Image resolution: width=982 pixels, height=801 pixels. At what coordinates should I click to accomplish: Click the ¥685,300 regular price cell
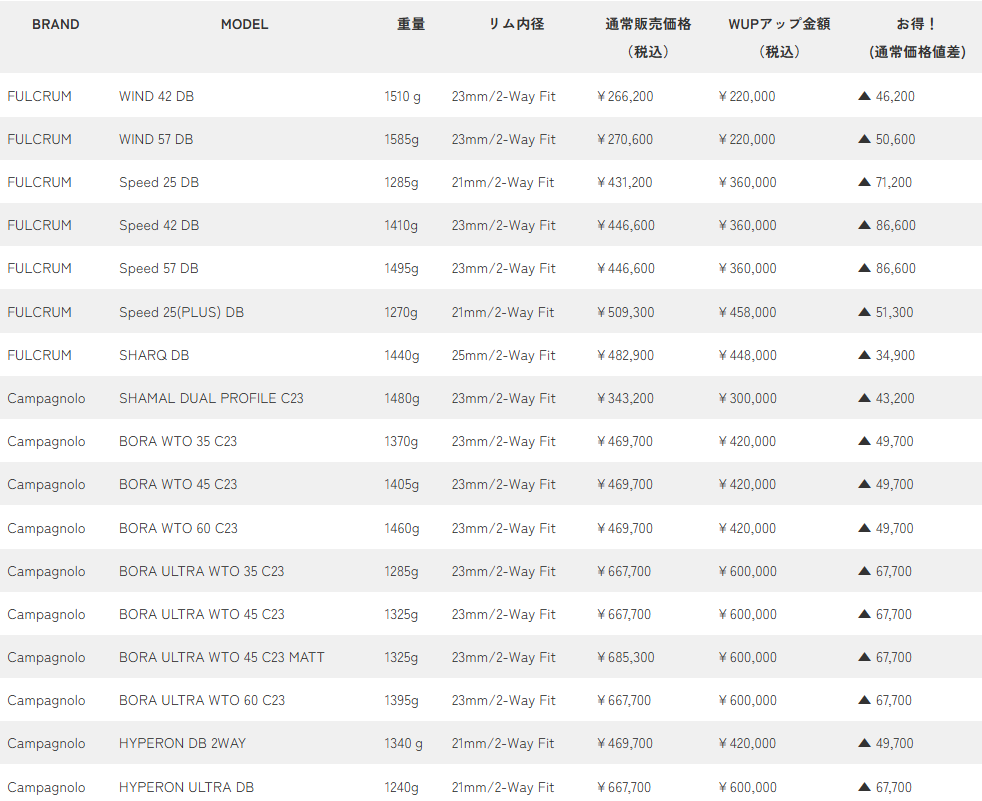point(625,658)
